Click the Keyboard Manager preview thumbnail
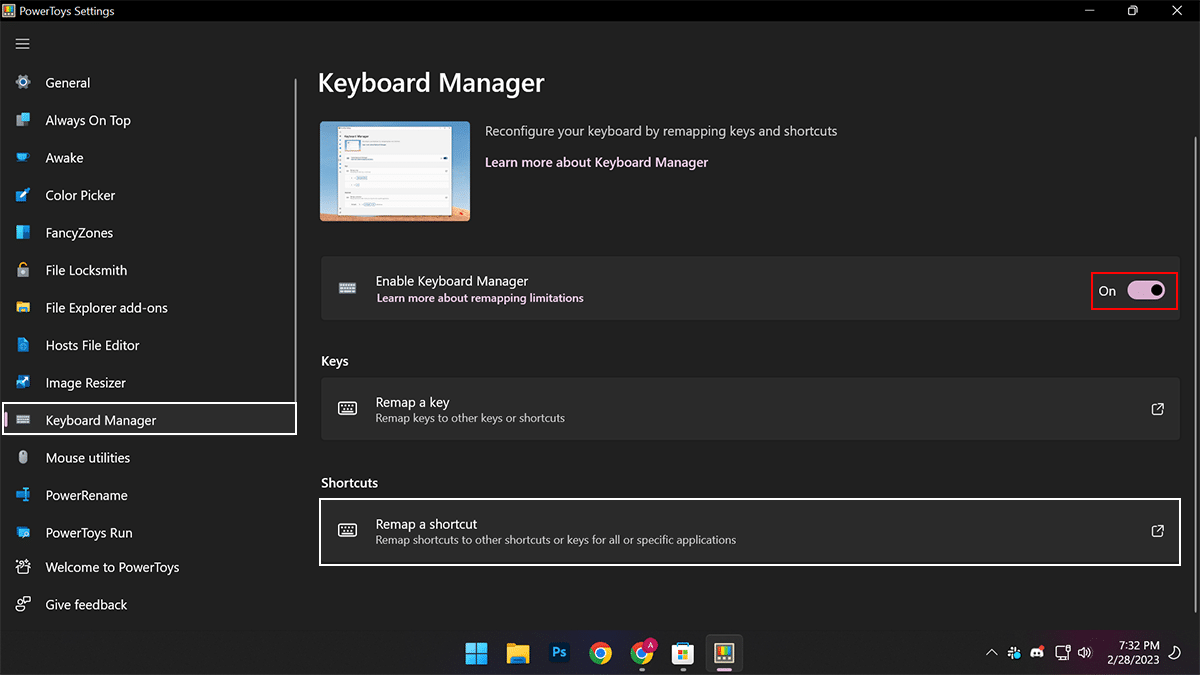 pos(395,171)
